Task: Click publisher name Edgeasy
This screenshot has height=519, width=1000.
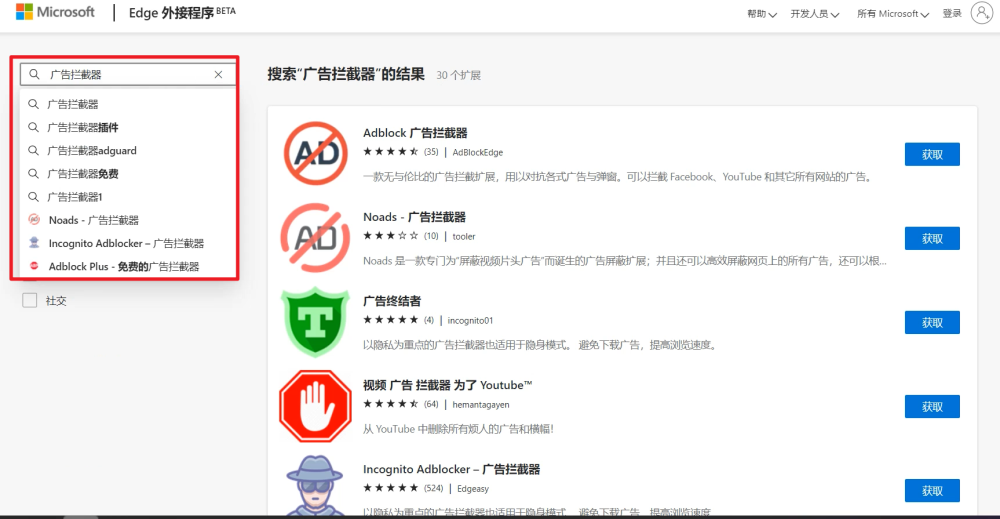Action: [x=473, y=489]
